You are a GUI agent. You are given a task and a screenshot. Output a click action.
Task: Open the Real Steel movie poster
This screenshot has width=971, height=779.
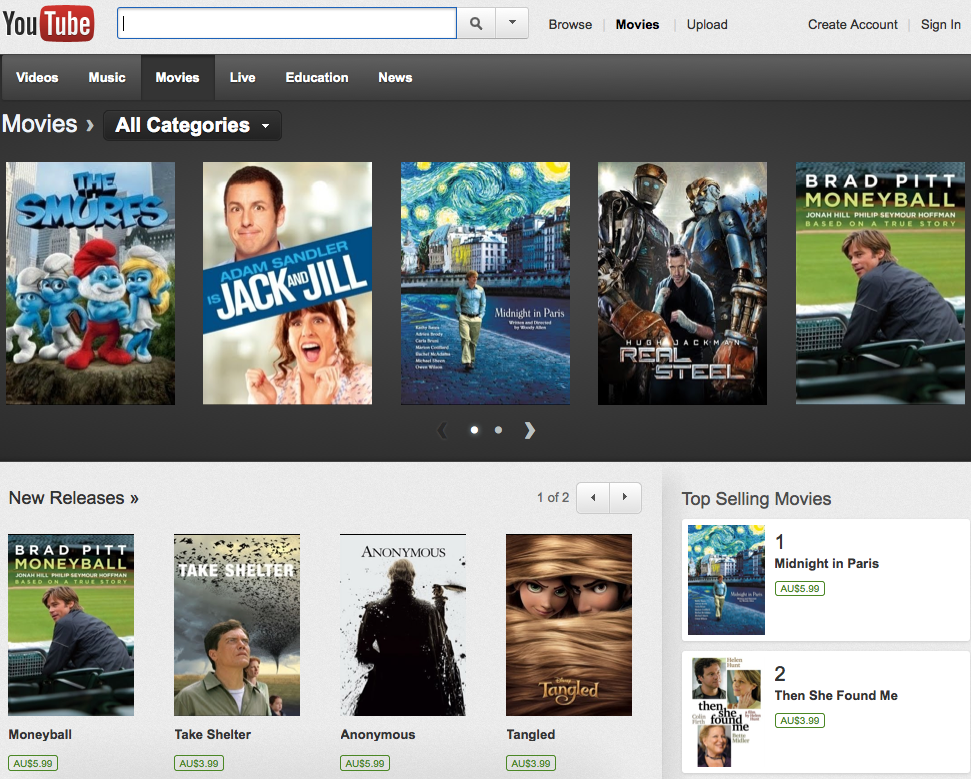682,283
